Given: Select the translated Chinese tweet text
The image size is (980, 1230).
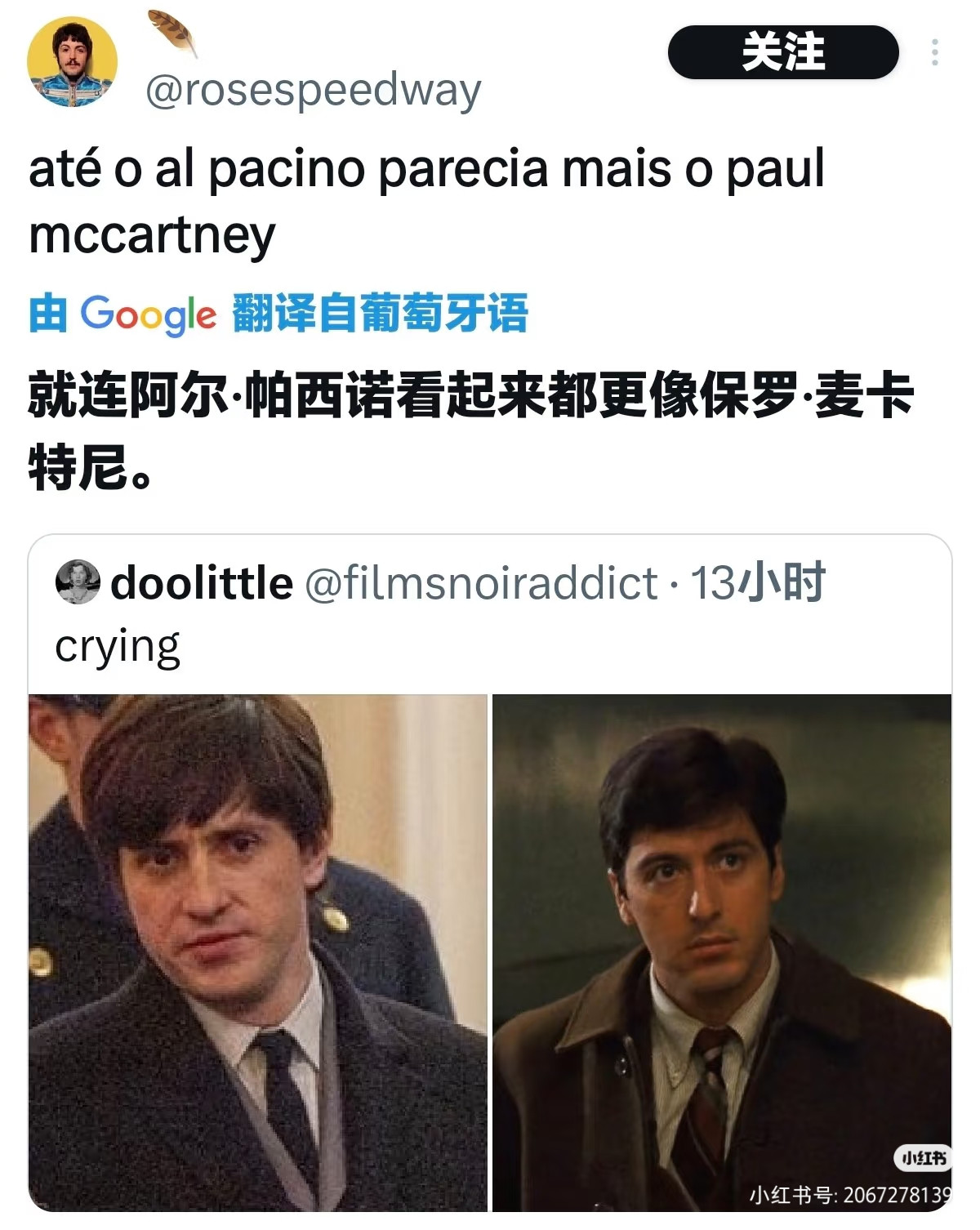Looking at the screenshot, I should coord(470,431).
